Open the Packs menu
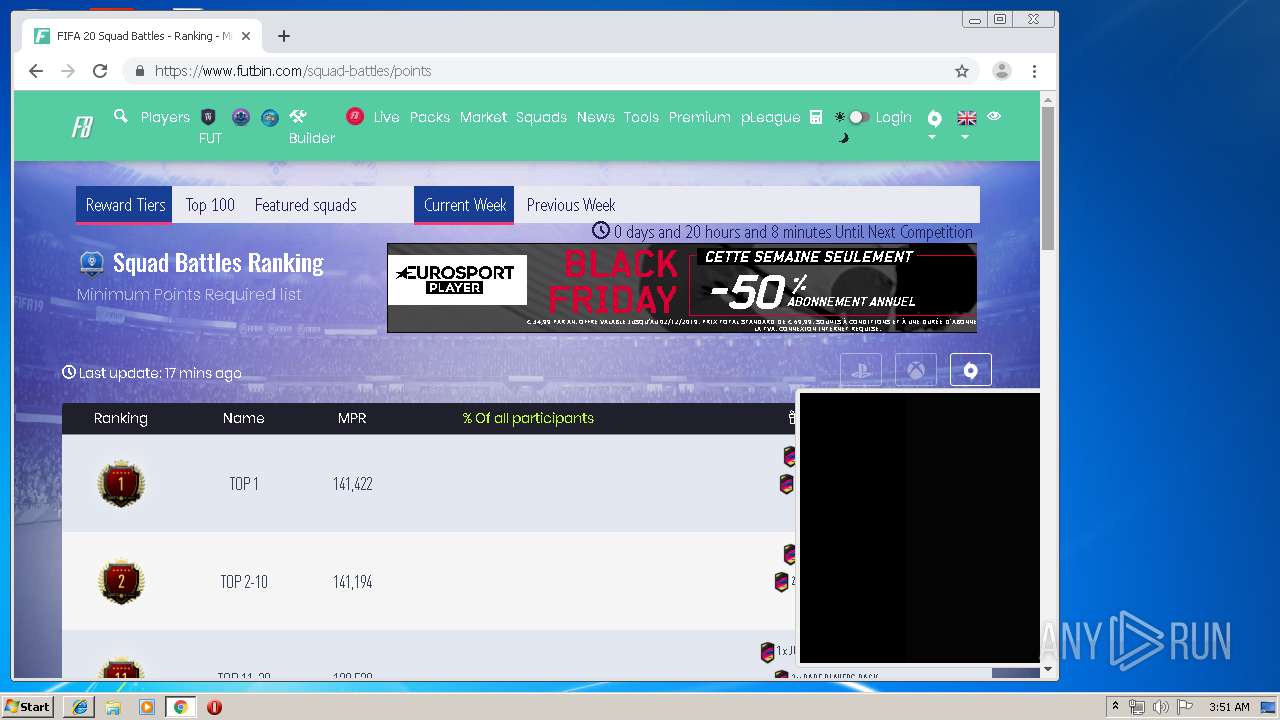 pyautogui.click(x=430, y=117)
